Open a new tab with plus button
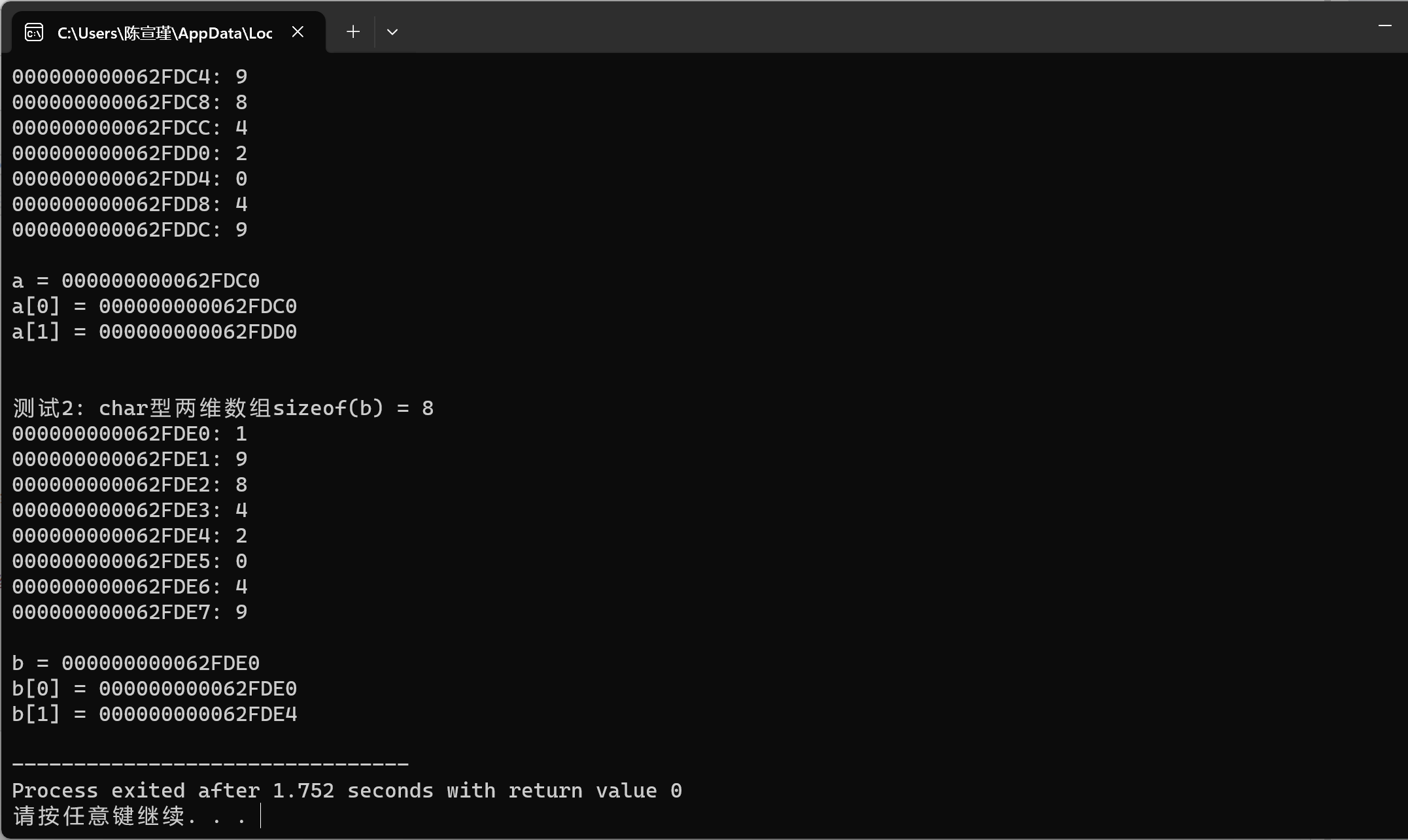This screenshot has width=1408, height=840. tap(353, 32)
